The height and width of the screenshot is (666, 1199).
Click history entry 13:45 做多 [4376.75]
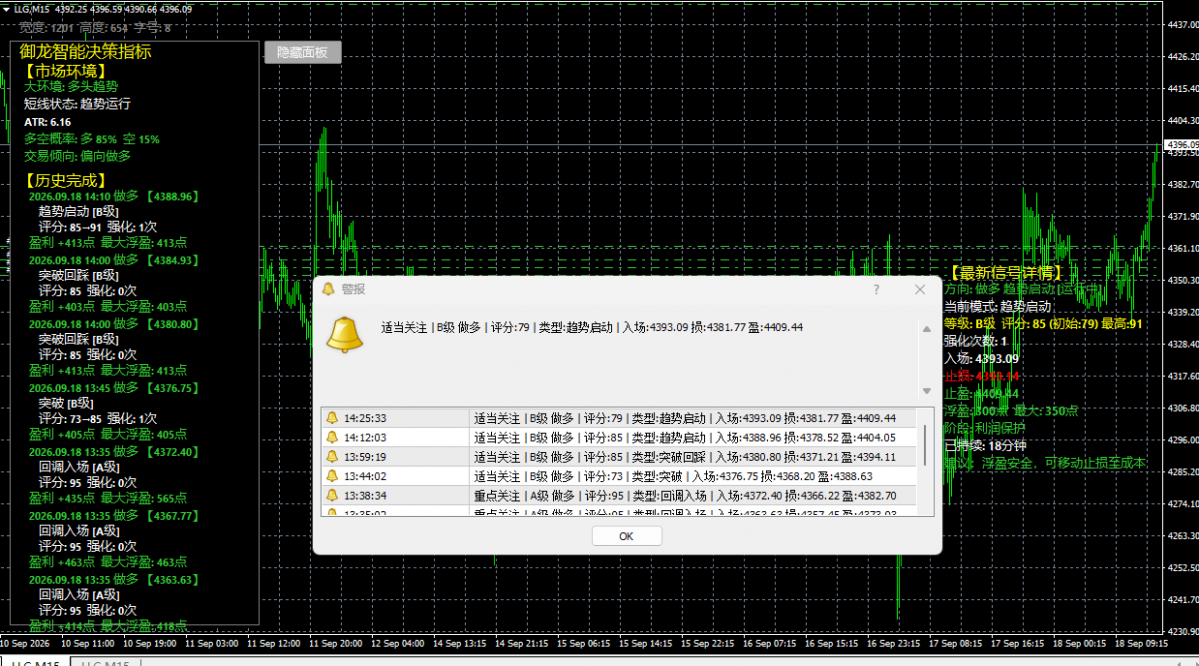click(x=113, y=388)
